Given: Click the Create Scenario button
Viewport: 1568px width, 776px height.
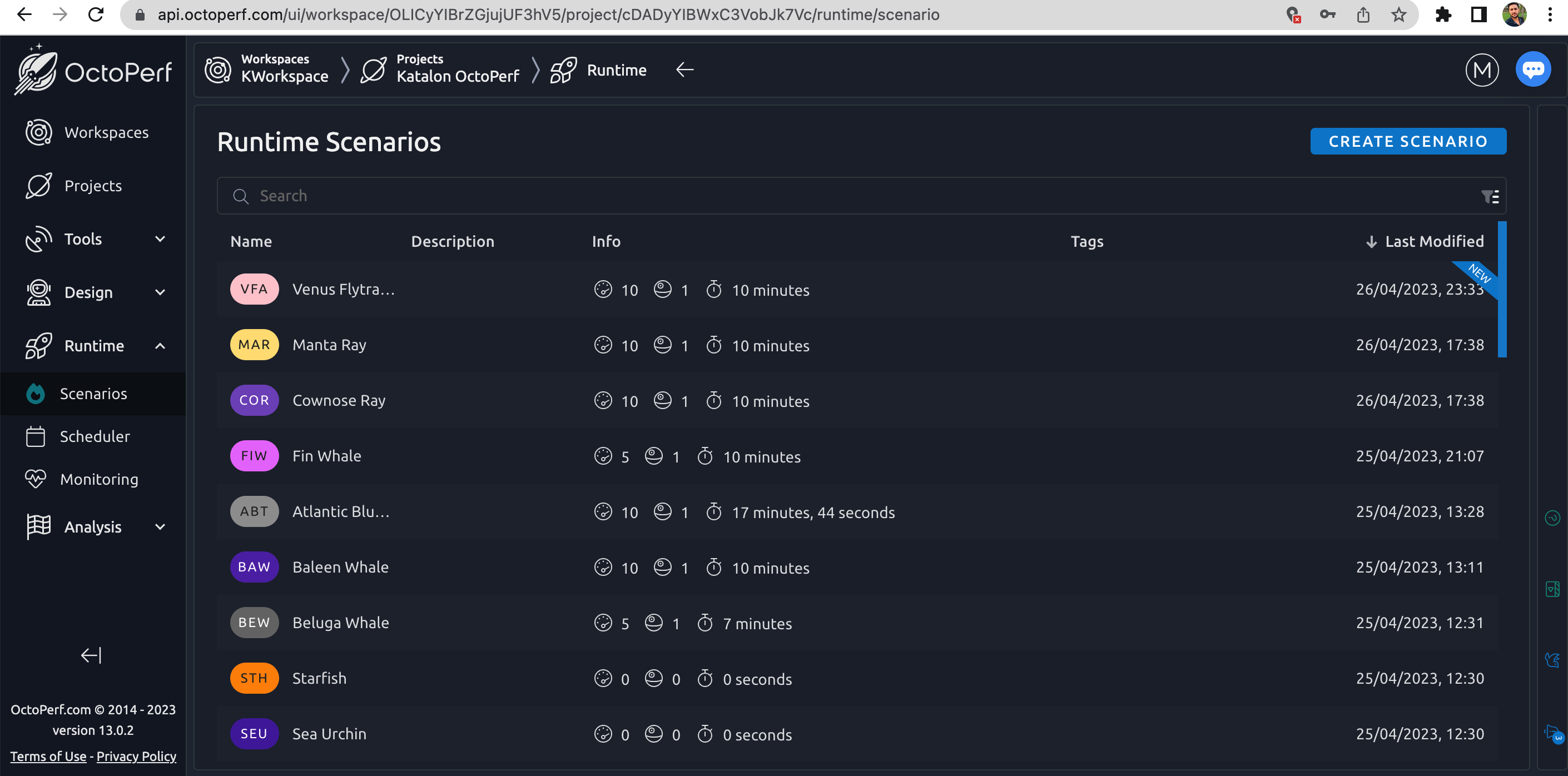Looking at the screenshot, I should (1407, 141).
